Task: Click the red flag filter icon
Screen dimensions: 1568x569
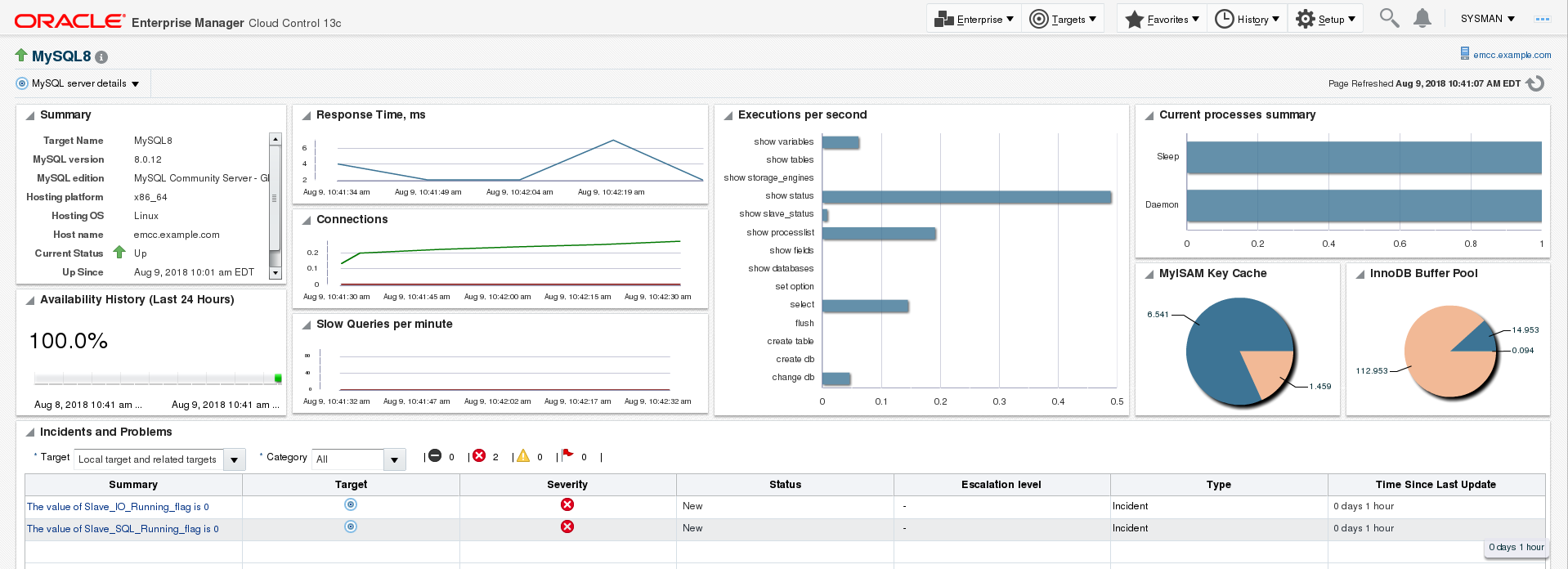Action: pyautogui.click(x=567, y=455)
